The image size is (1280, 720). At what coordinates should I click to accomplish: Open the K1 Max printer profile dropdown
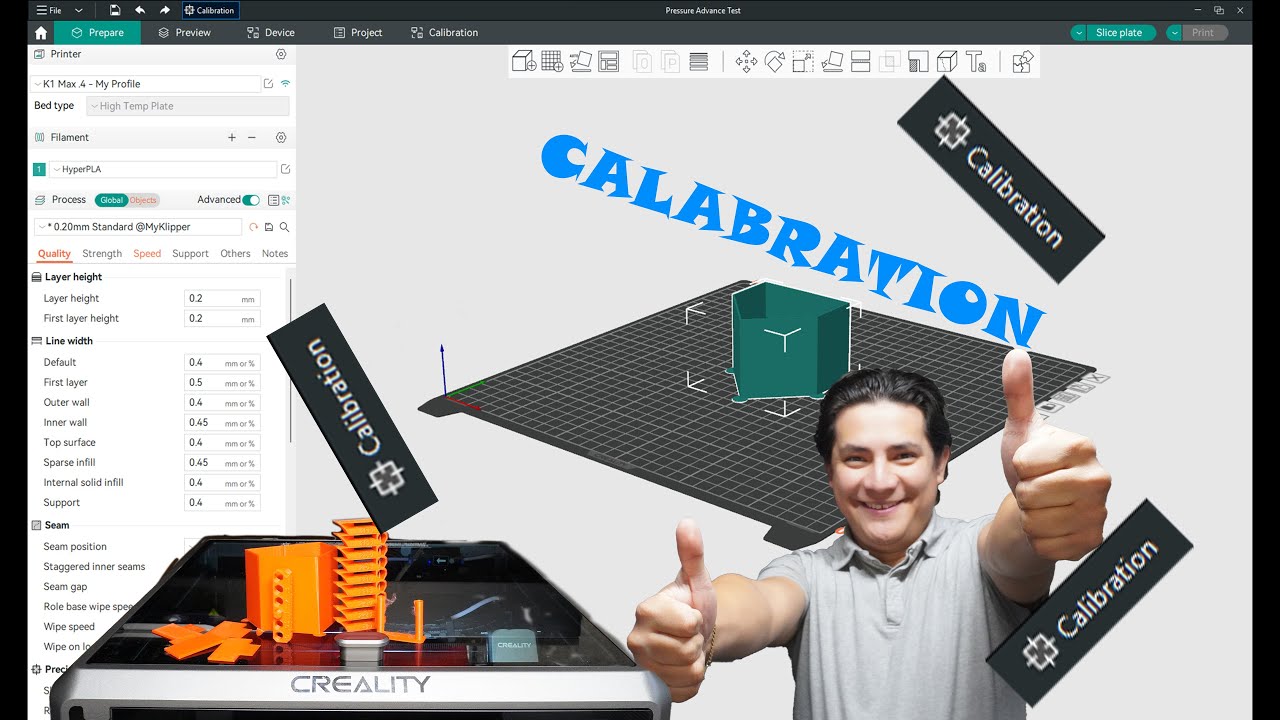pos(146,84)
